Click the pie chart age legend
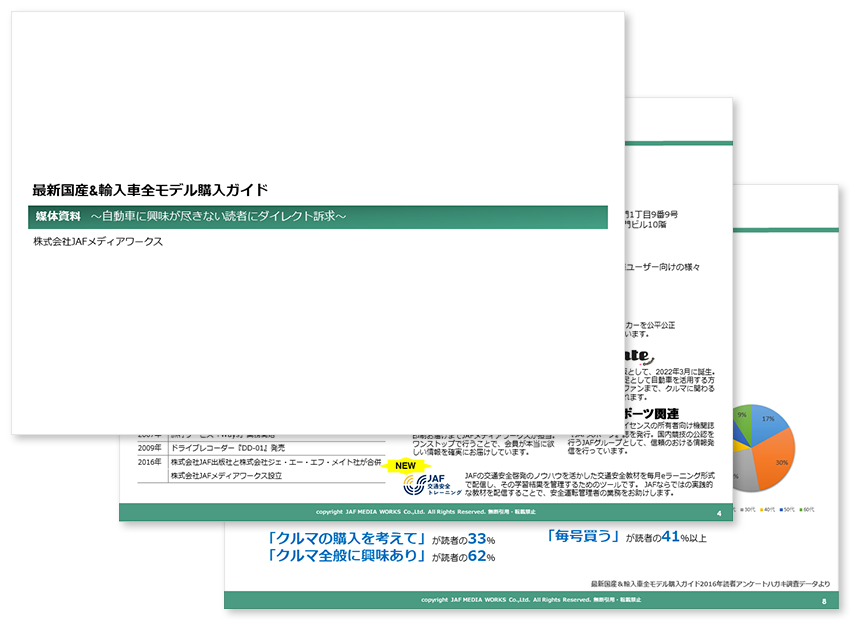This screenshot has height=620, width=850. click(774, 509)
